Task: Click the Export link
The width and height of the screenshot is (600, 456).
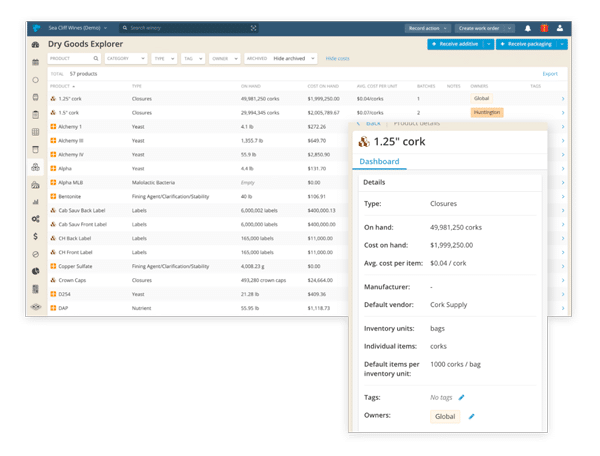Action: [x=550, y=74]
